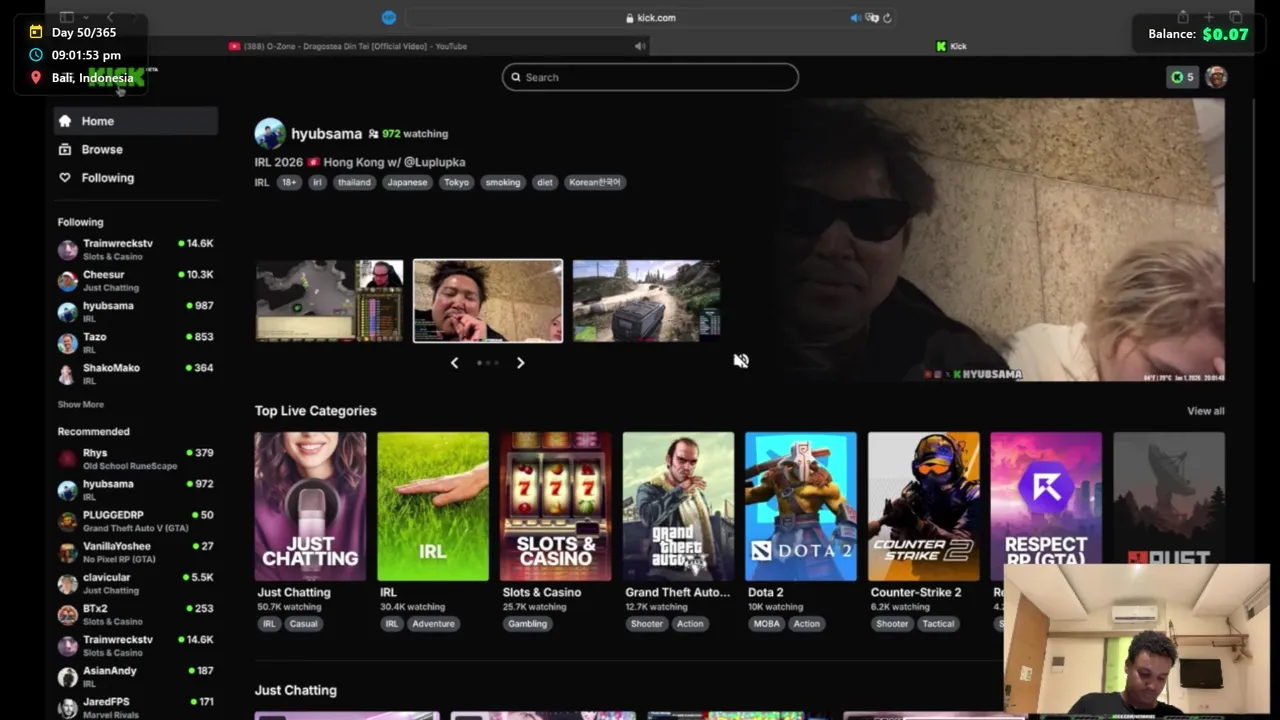Open Cheesur in Following list

coord(135,280)
